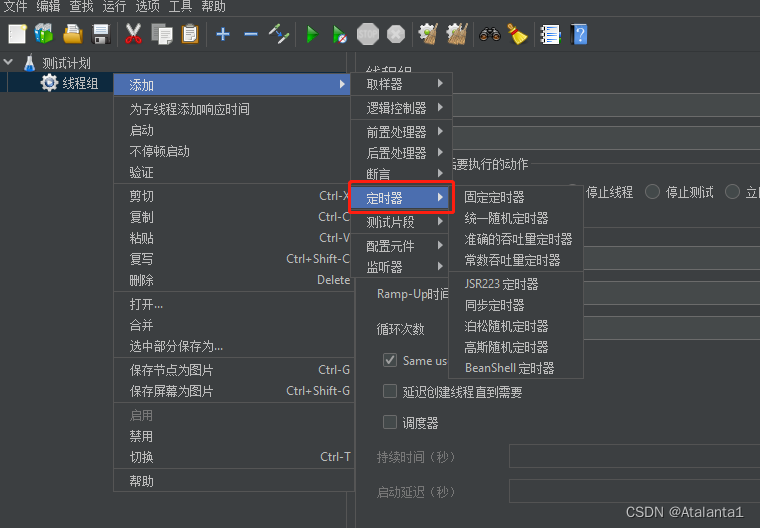Open the templates icon in the toolbar
The image size is (760, 528).
coord(44,34)
